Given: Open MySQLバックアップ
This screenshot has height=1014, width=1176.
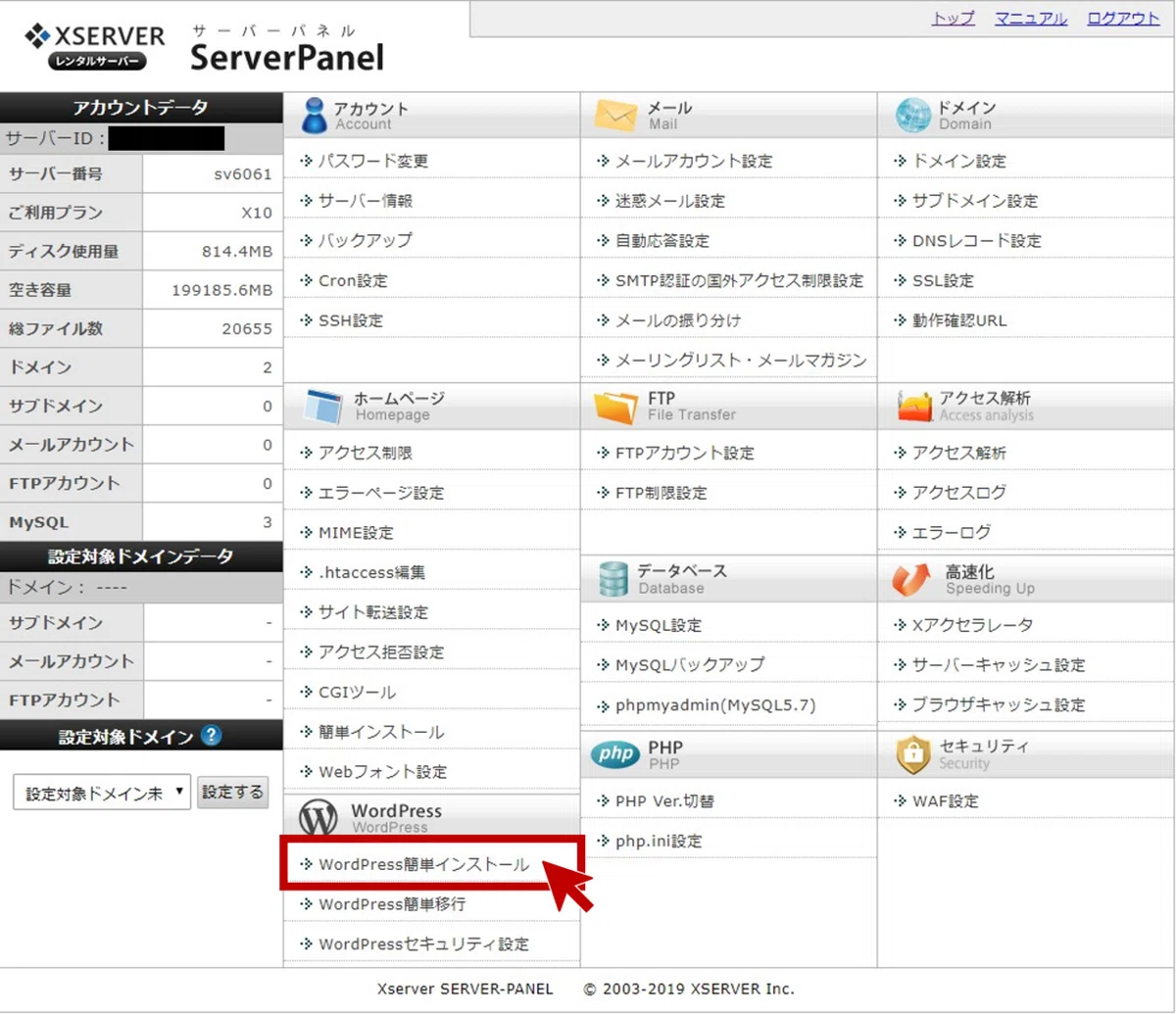Looking at the screenshot, I should point(690,665).
